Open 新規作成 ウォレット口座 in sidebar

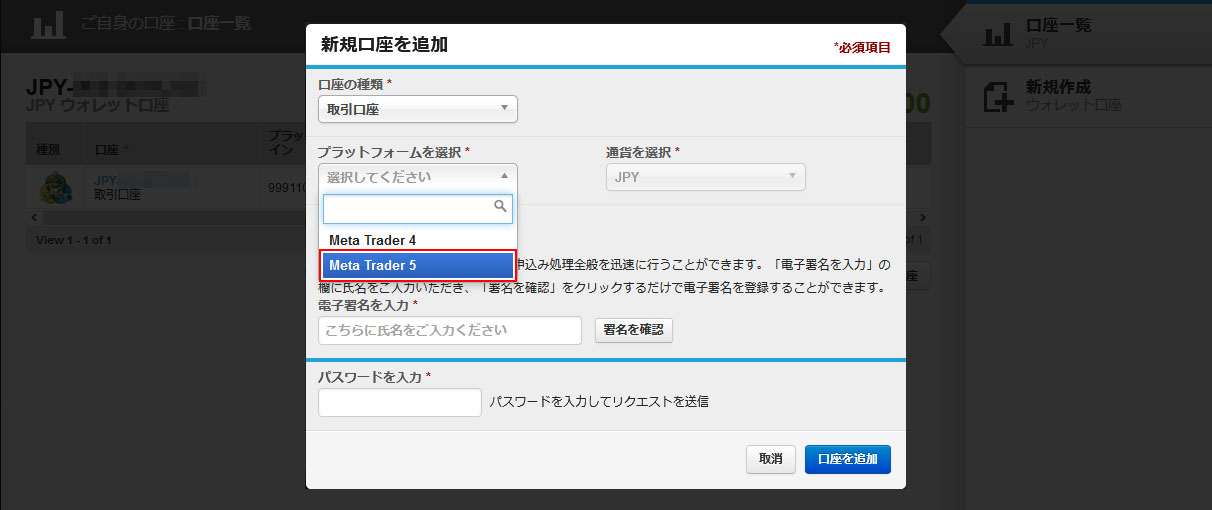coord(1090,96)
